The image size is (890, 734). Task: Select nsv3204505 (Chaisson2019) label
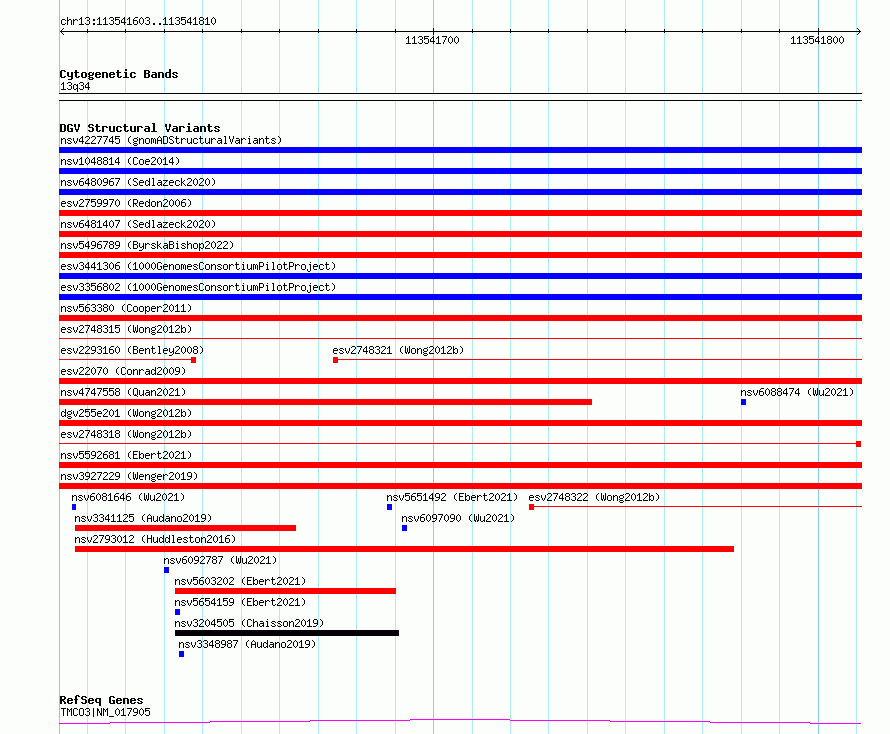tap(249, 623)
